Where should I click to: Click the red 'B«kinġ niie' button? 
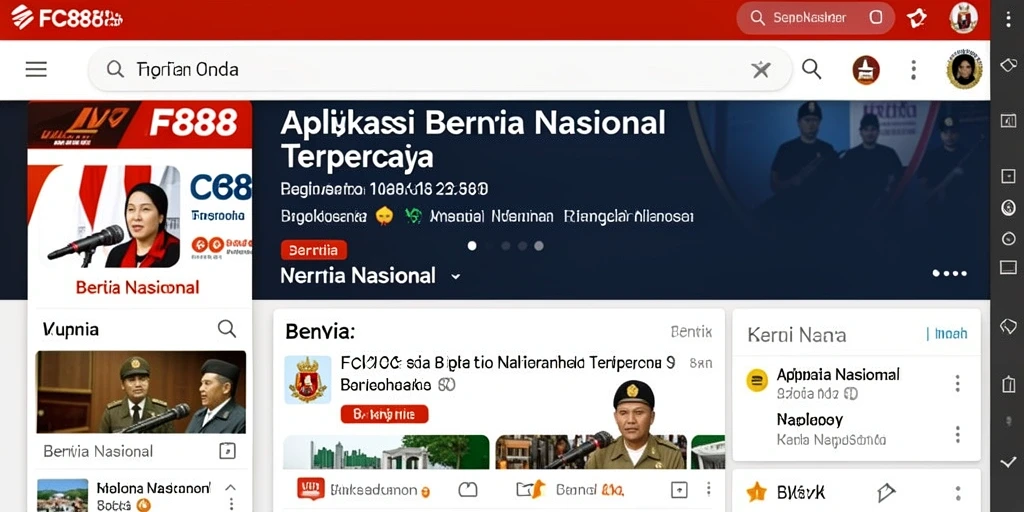[x=385, y=414]
